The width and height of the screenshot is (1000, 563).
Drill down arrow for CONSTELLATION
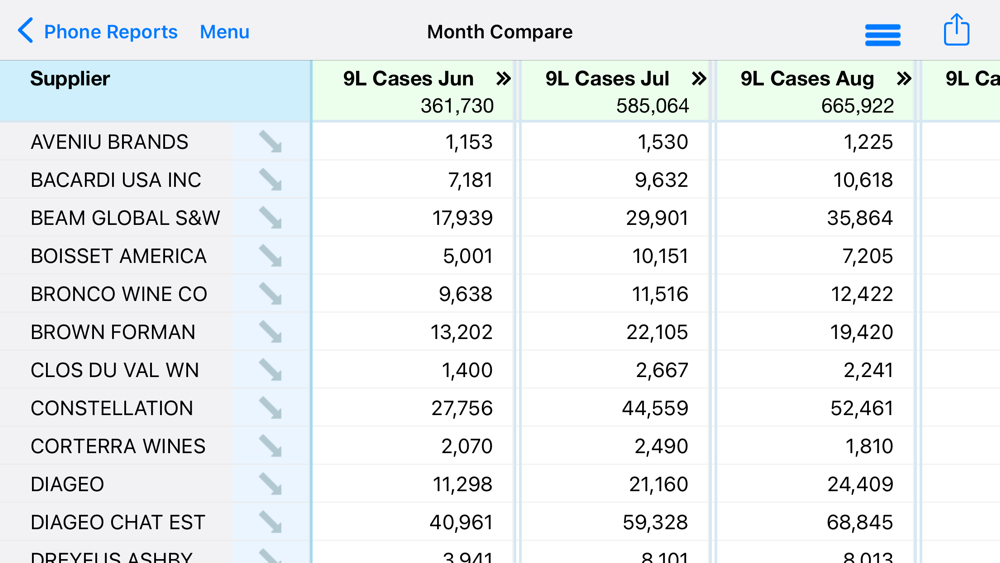click(x=270, y=408)
